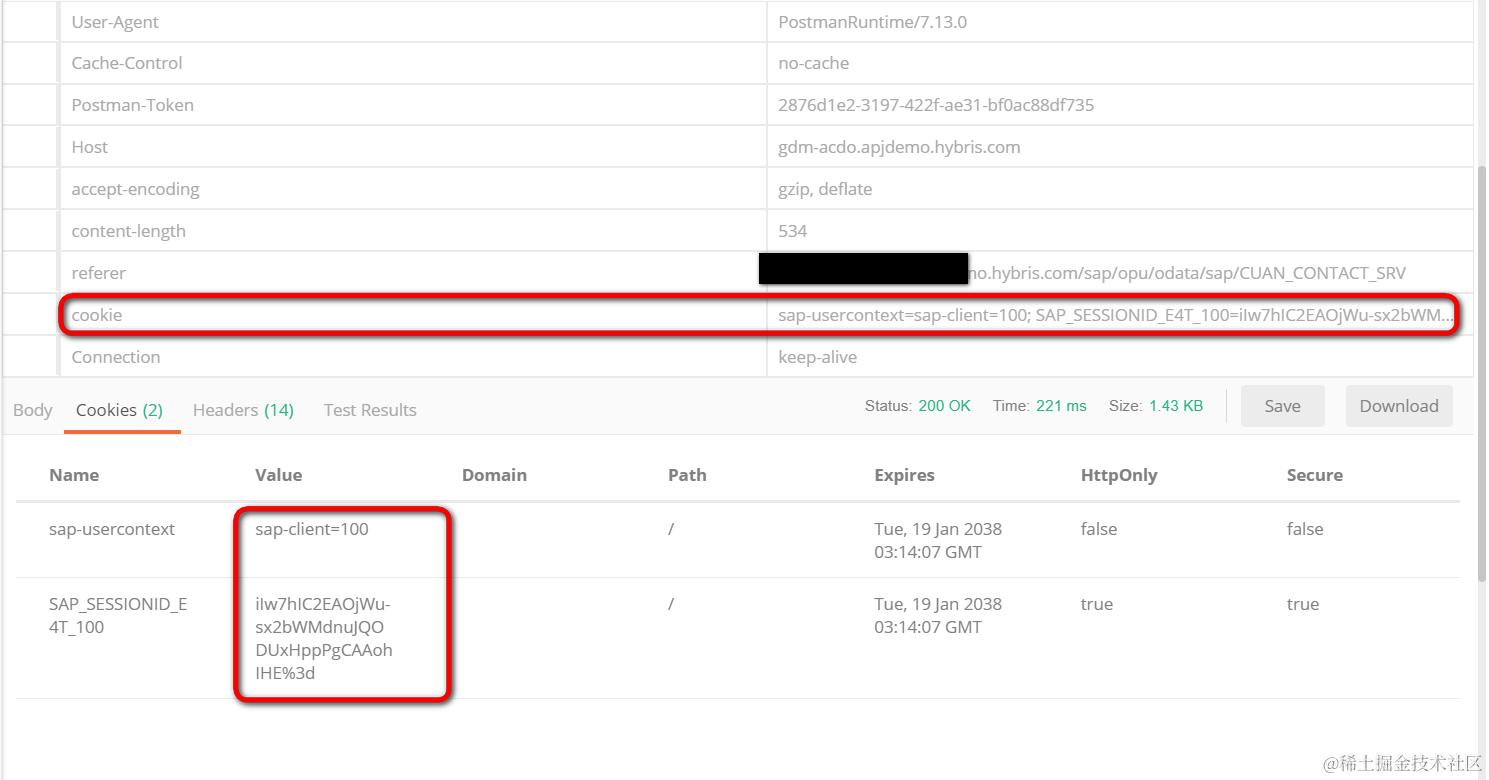Viewport: 1489px width, 780px height.
Task: Click the vertical scrollbar thumb
Action: 1481,372
